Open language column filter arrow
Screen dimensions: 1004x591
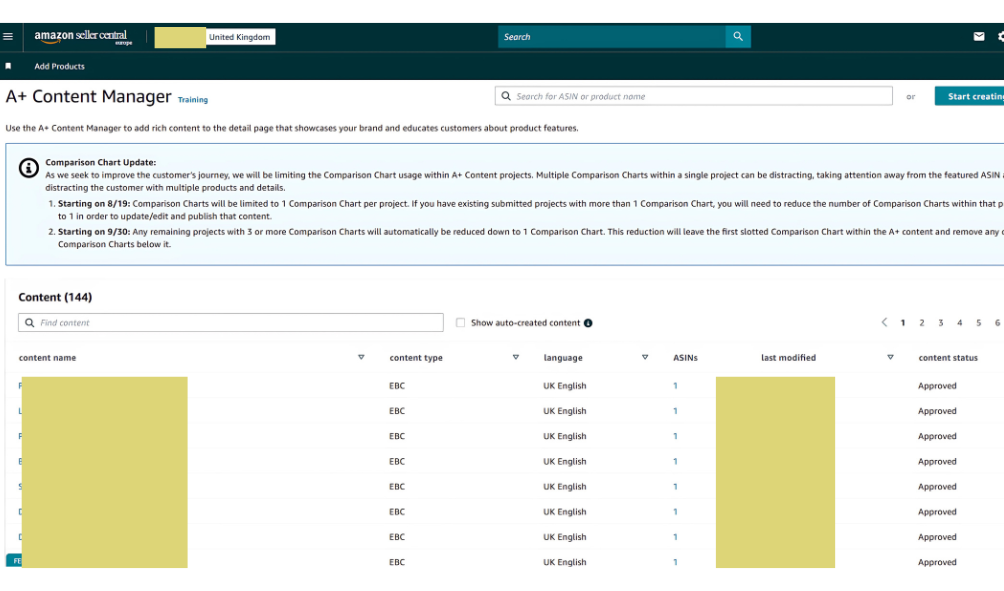click(645, 357)
